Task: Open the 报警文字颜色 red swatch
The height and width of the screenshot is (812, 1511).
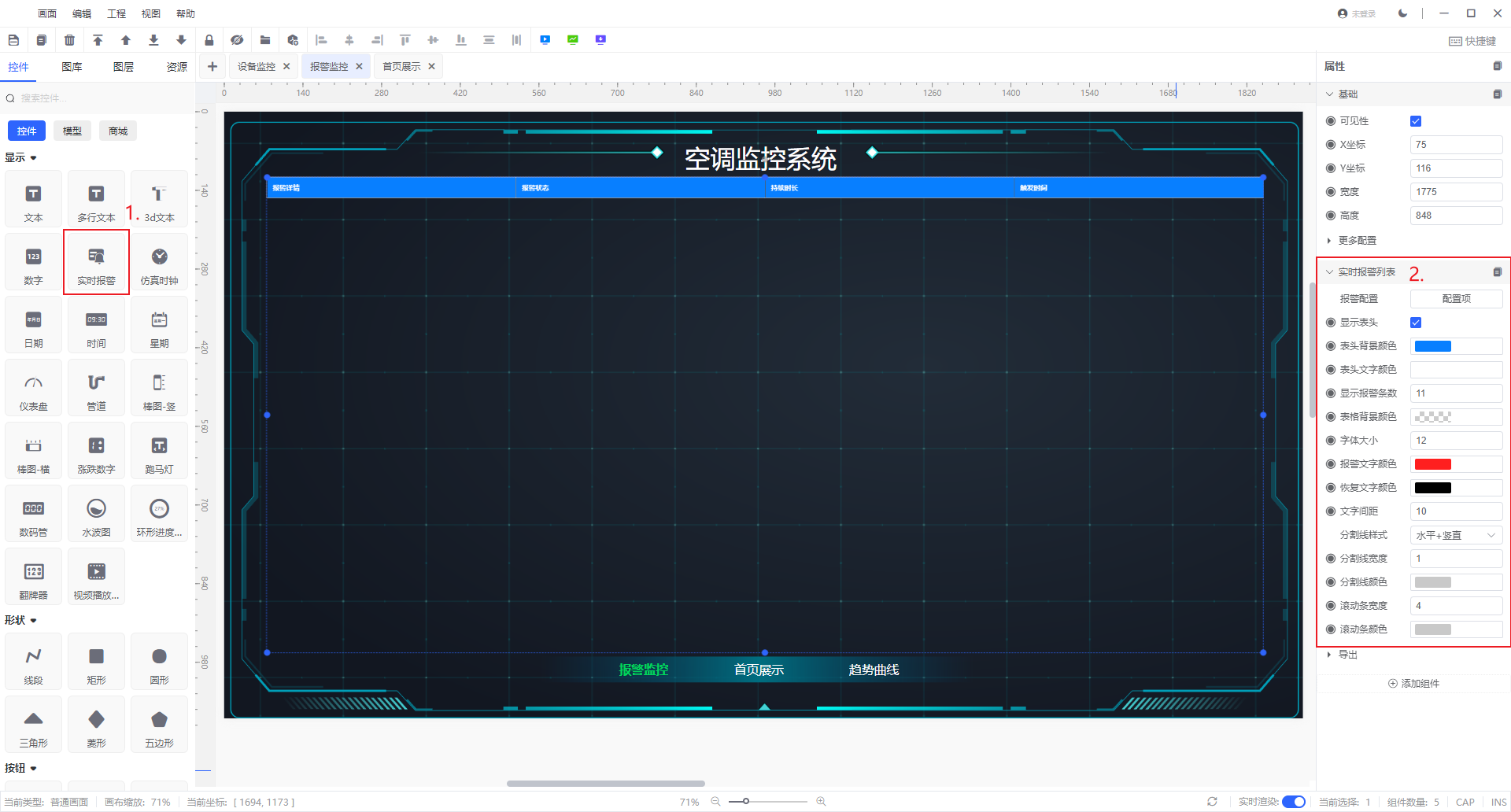Action: 1432,464
